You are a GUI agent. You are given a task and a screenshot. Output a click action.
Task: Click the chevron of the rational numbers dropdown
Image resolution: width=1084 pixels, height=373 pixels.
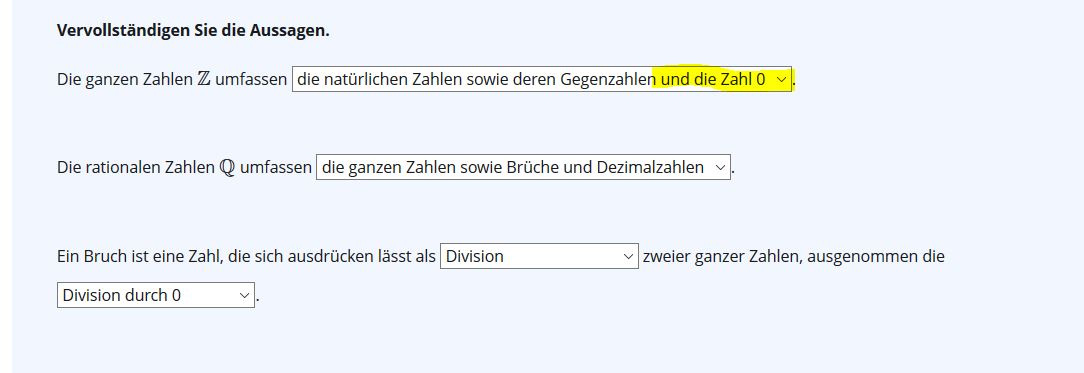click(x=720, y=167)
